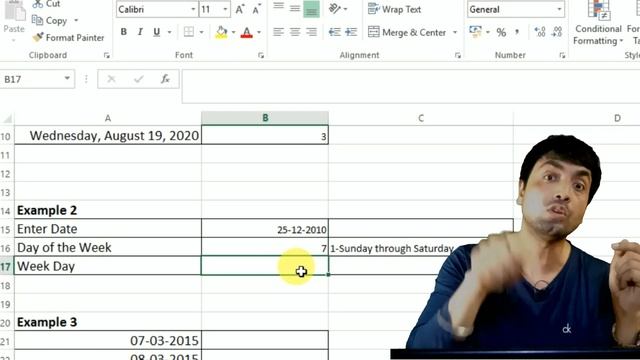Expand the fill color dropdown arrow
Image resolution: width=640 pixels, height=360 pixels.
(233, 32)
